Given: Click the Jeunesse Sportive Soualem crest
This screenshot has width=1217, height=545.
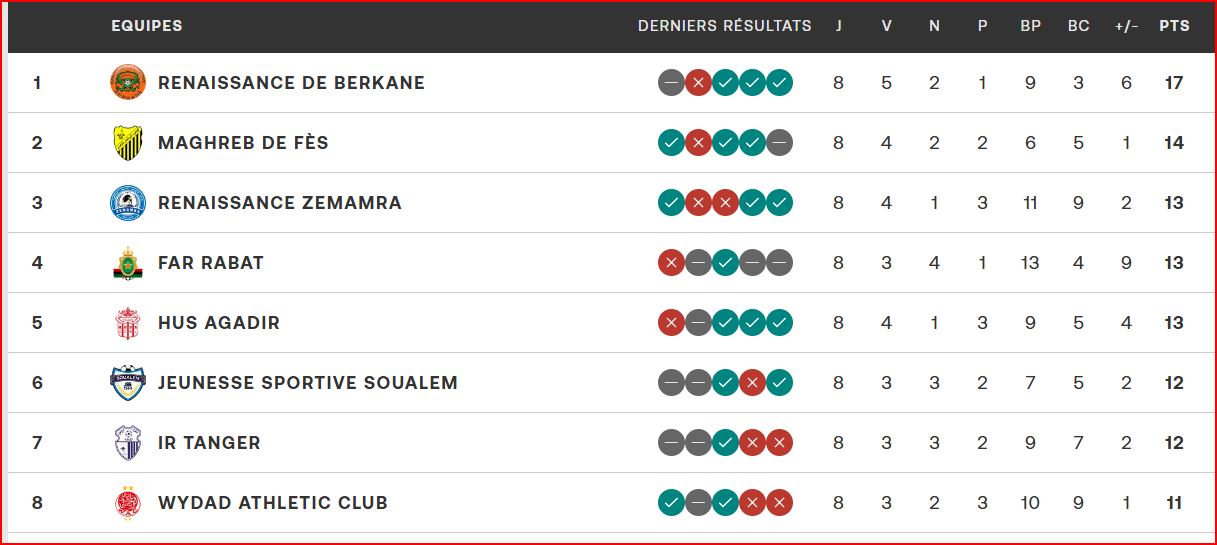Looking at the screenshot, I should click(x=128, y=383).
